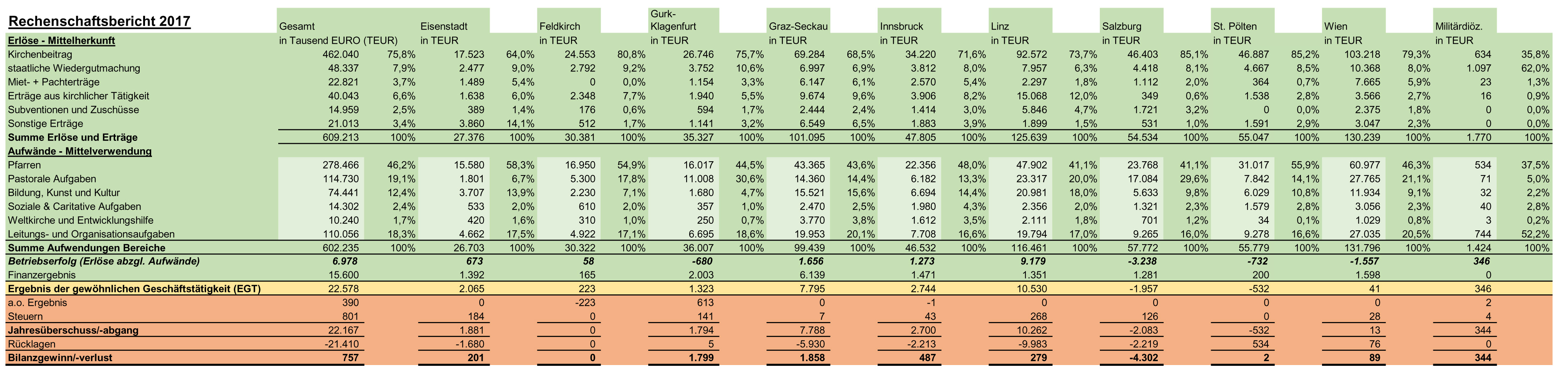The width and height of the screenshot is (1568, 380).
Task: Select the Summe Erlöse und Erträge label
Action: tap(73, 138)
